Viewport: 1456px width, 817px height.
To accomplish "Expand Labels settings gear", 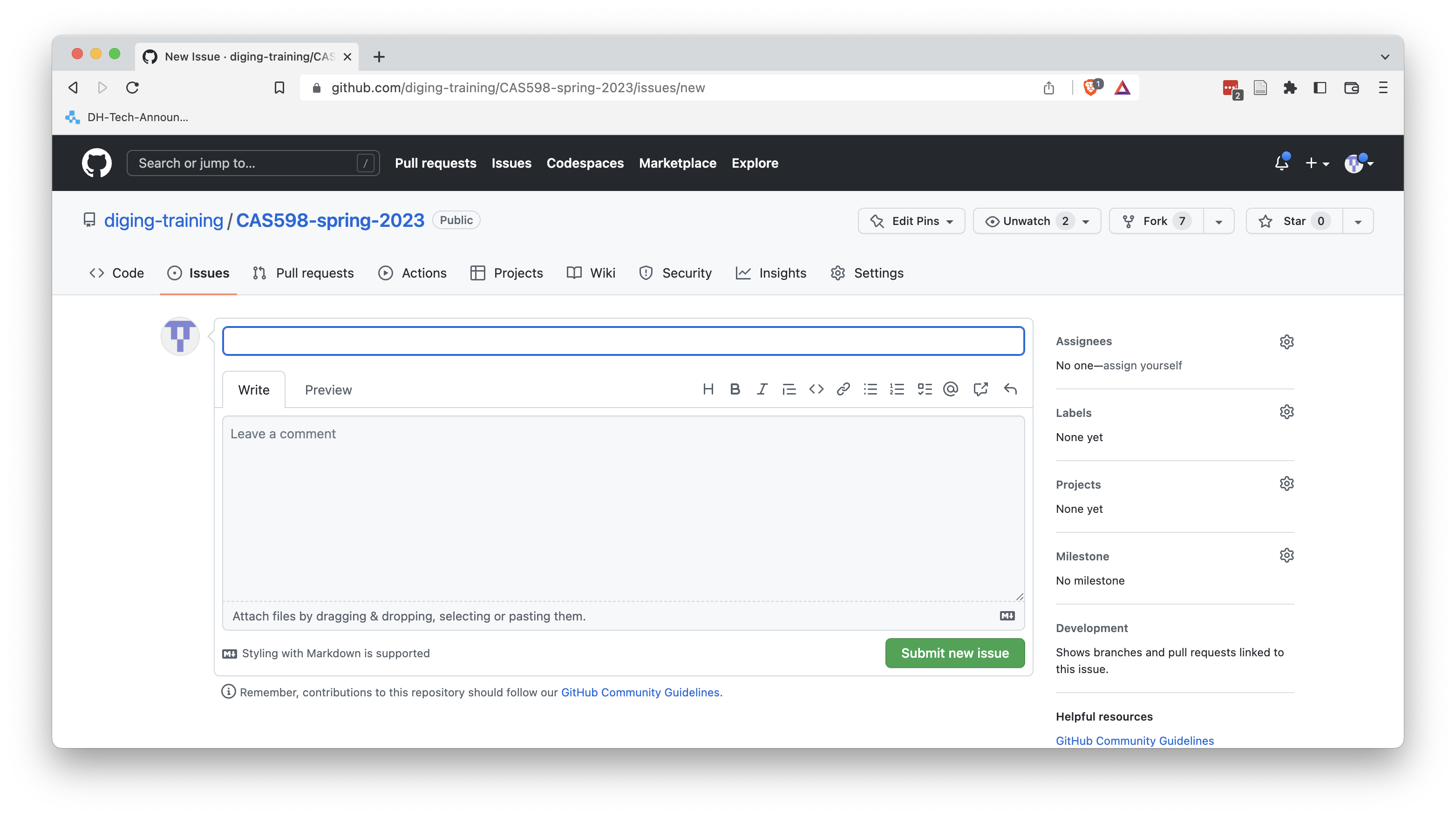I will click(1287, 412).
